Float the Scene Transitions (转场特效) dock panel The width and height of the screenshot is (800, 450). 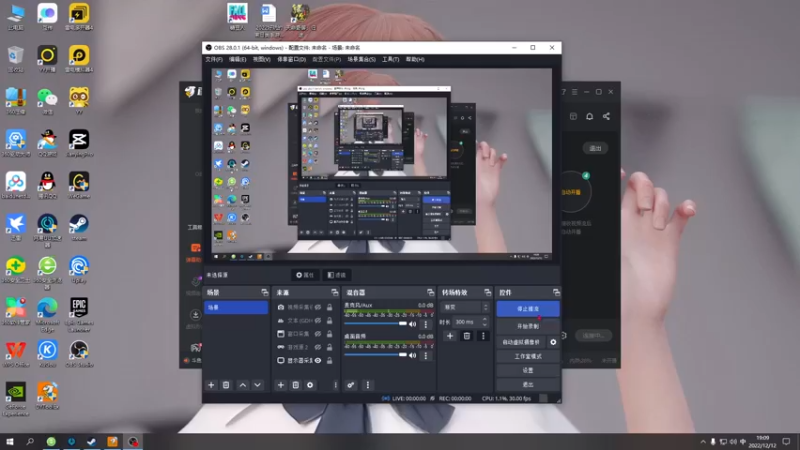pos(487,292)
